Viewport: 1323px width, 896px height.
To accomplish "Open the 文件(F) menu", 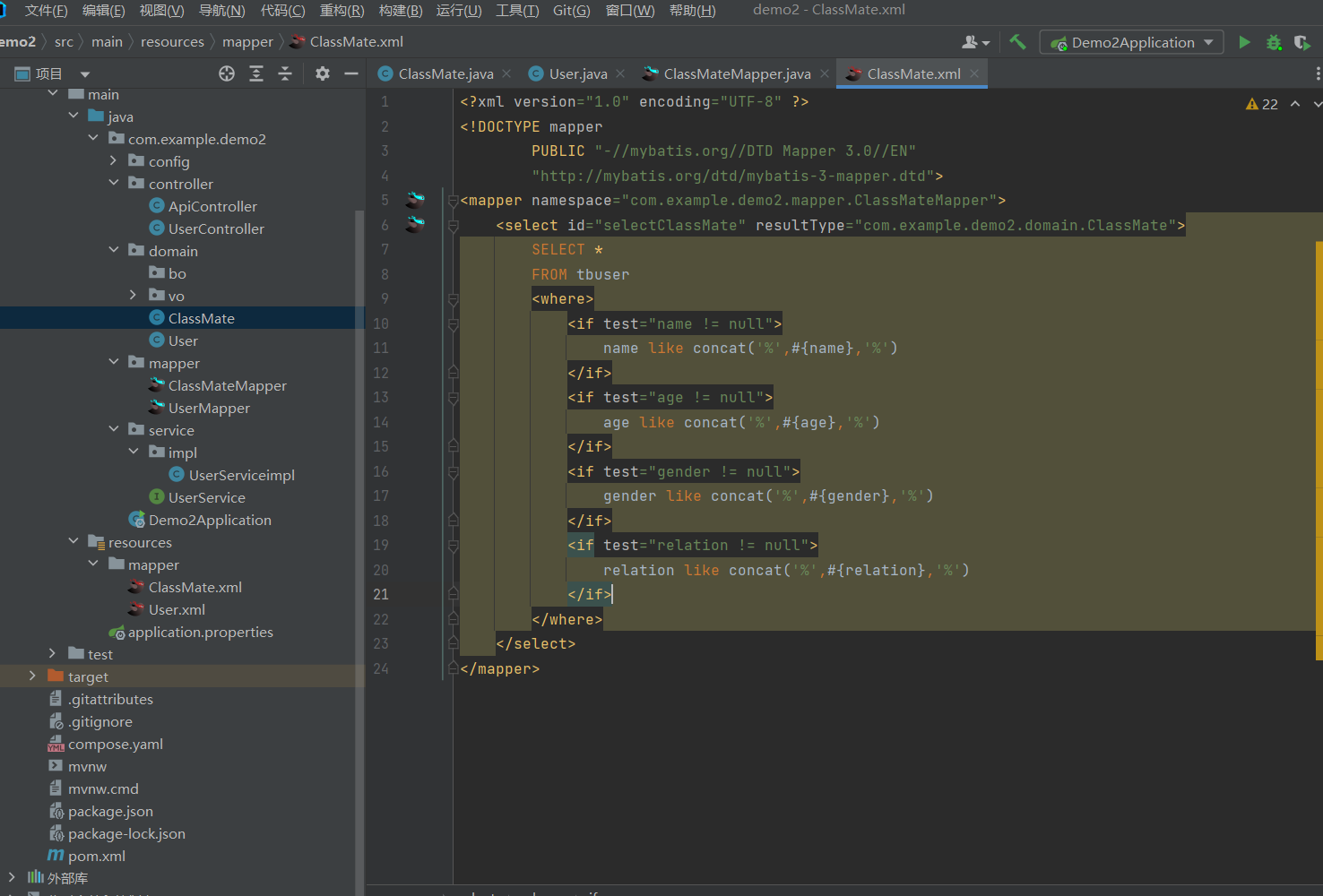I will pyautogui.click(x=46, y=10).
